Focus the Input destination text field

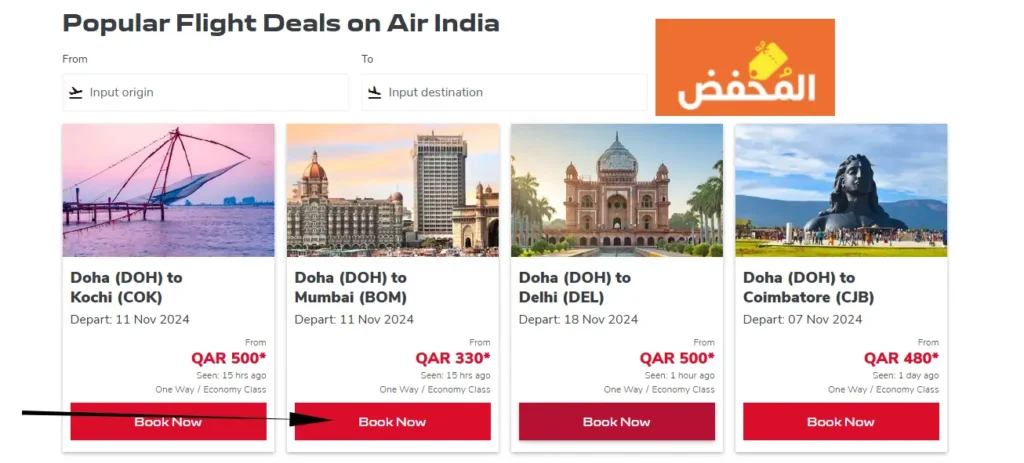pyautogui.click(x=504, y=92)
